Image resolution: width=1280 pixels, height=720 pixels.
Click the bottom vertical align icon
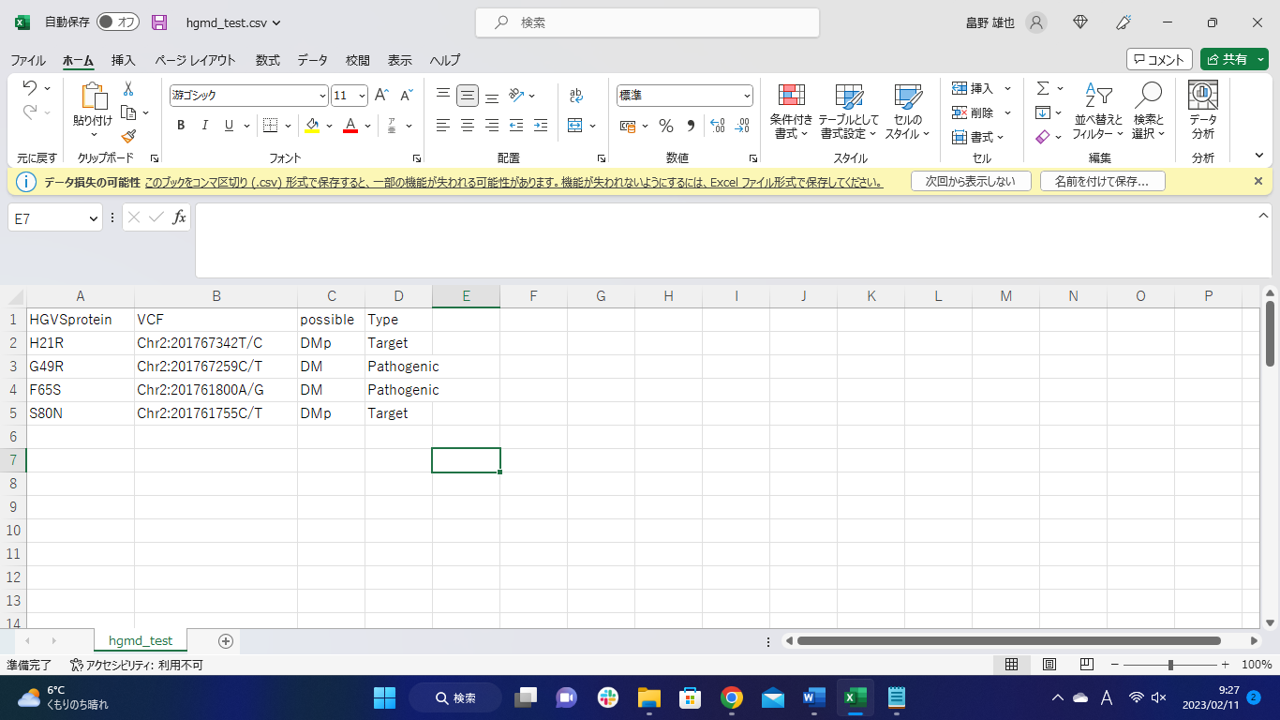tap(492, 96)
